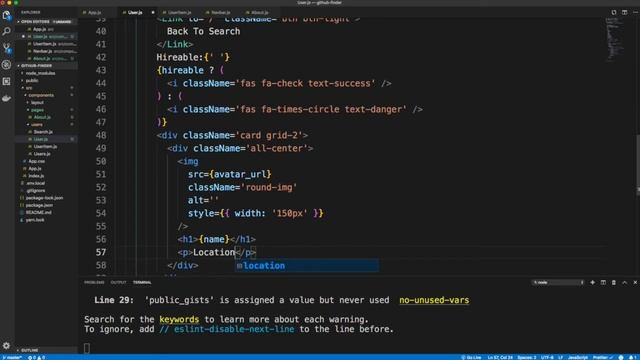
Task: Switch to the About.js editor tab
Action: click(260, 13)
